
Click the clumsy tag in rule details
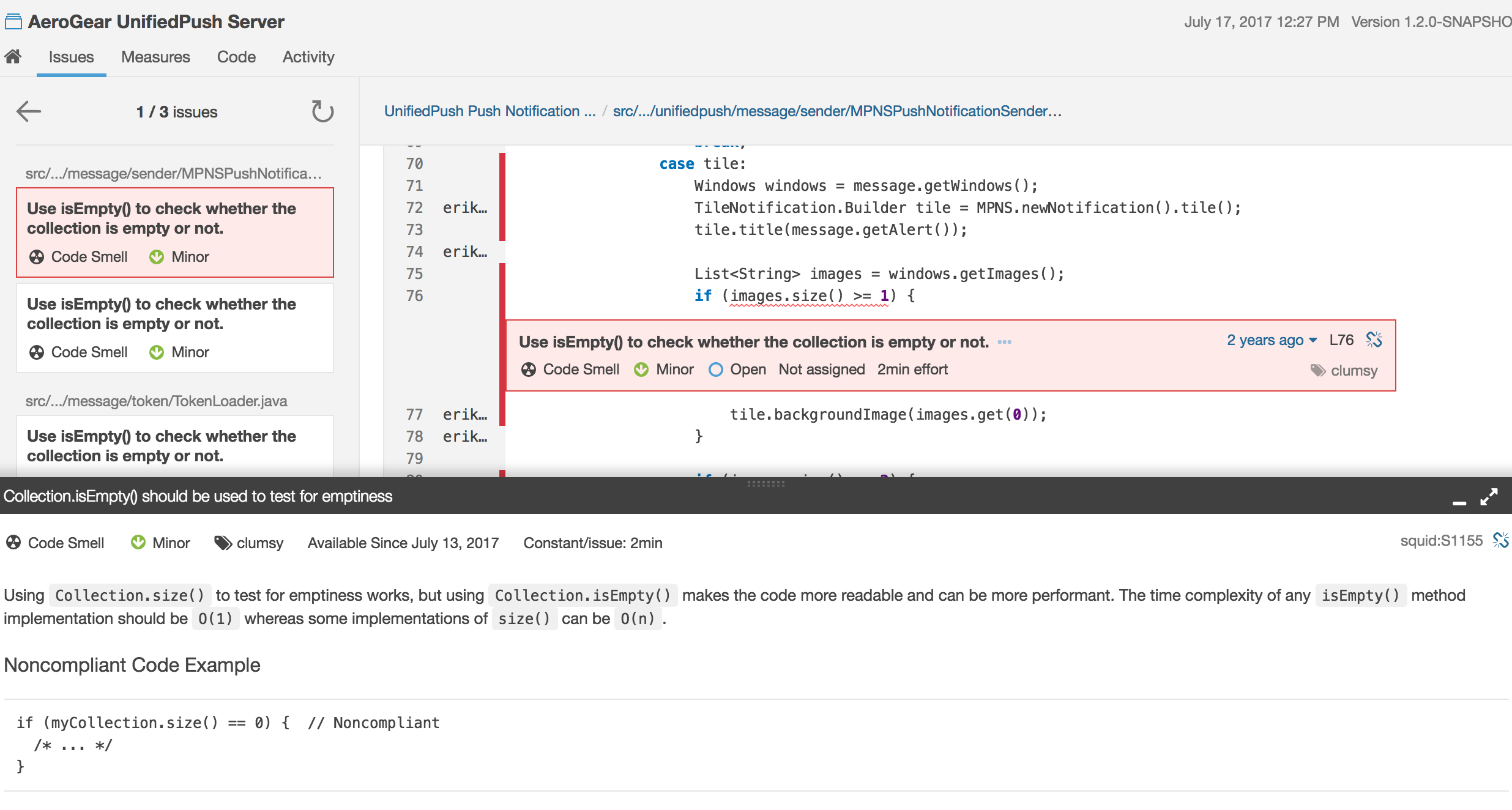249,543
